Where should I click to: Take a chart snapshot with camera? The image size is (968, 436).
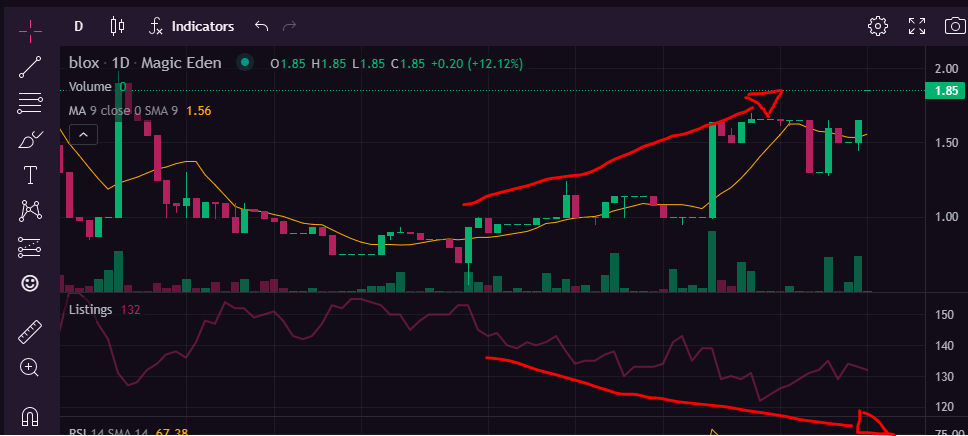[x=955, y=26]
